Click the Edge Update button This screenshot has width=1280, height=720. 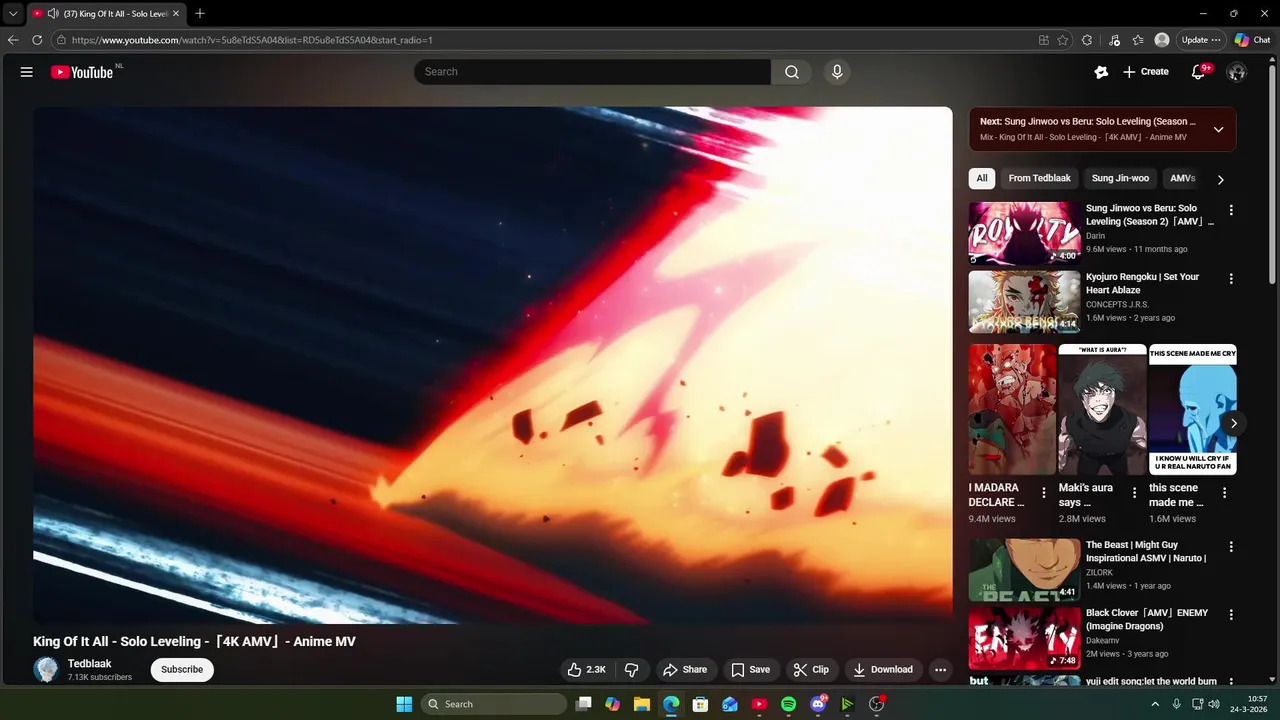pyautogui.click(x=1200, y=40)
